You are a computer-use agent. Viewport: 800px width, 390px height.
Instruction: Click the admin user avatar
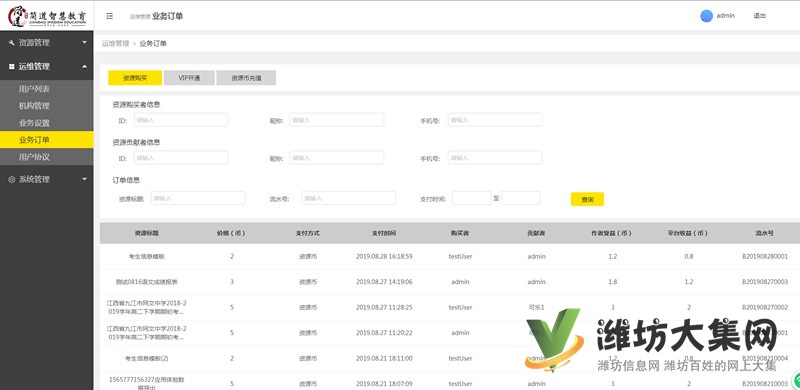[706, 16]
